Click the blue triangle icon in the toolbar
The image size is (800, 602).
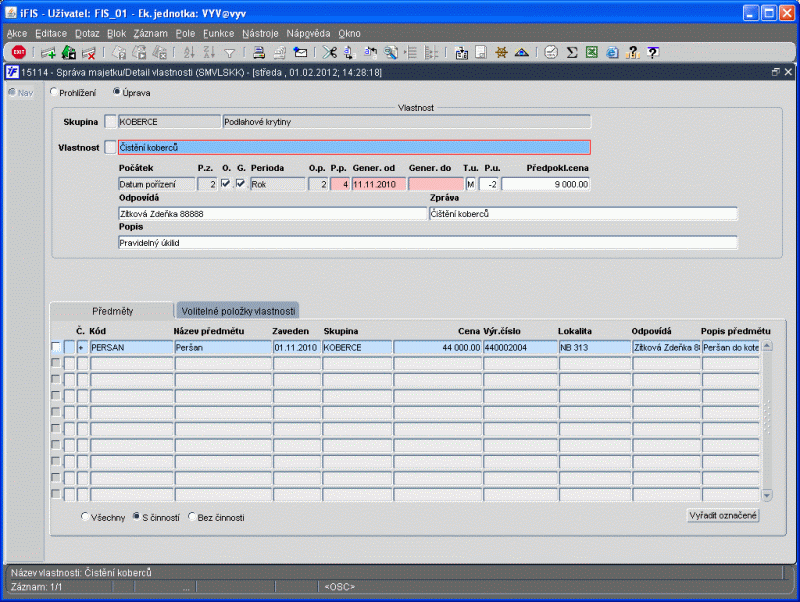click(x=521, y=53)
